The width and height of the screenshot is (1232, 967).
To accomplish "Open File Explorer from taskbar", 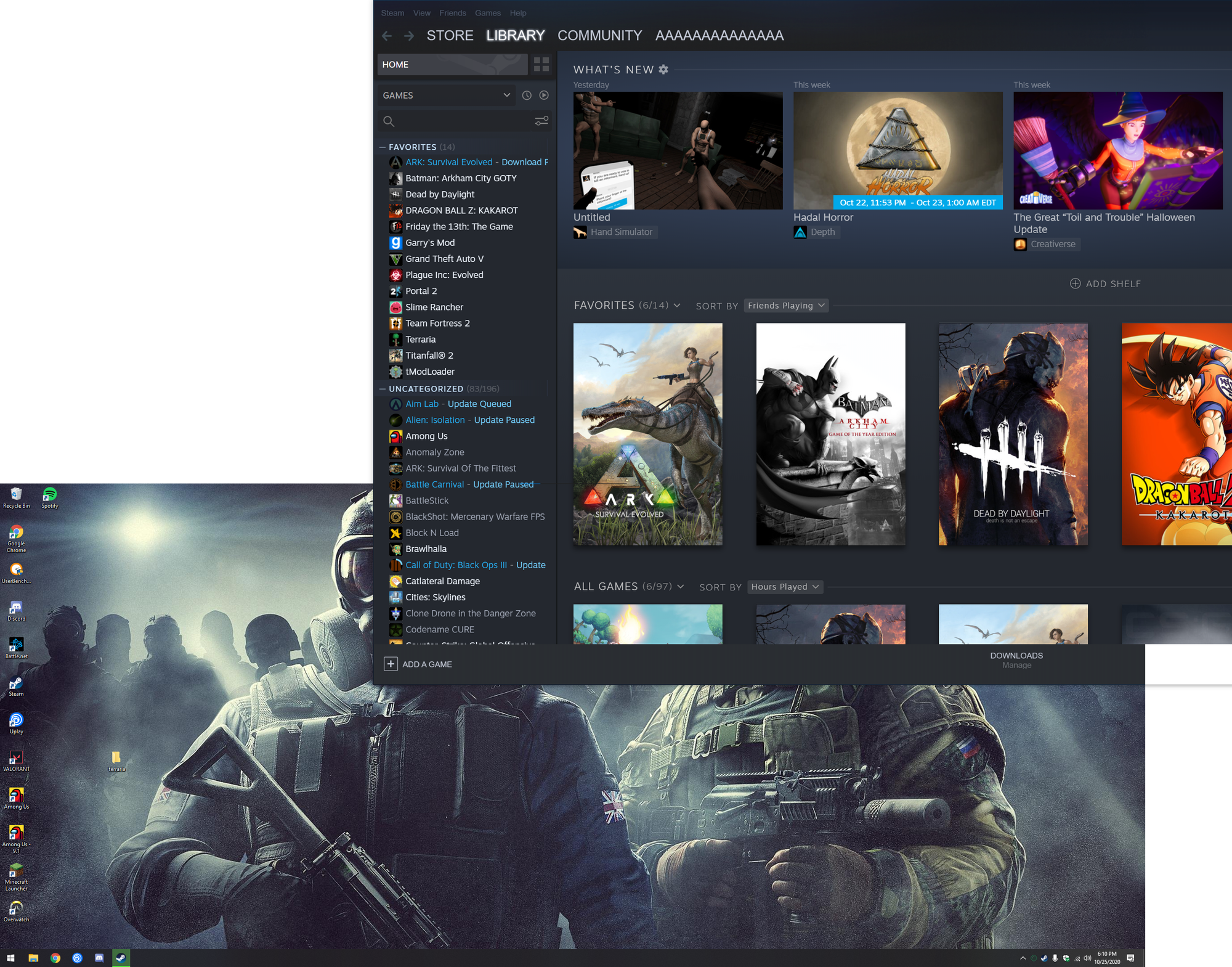I will (33, 958).
